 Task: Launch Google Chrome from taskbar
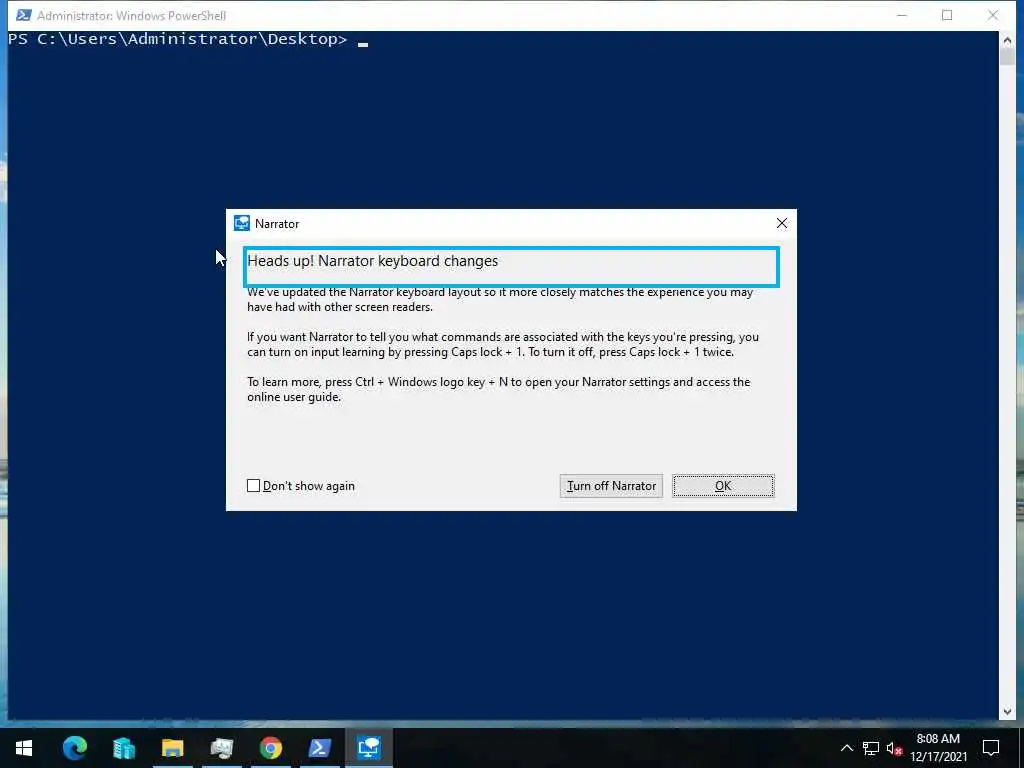[270, 748]
